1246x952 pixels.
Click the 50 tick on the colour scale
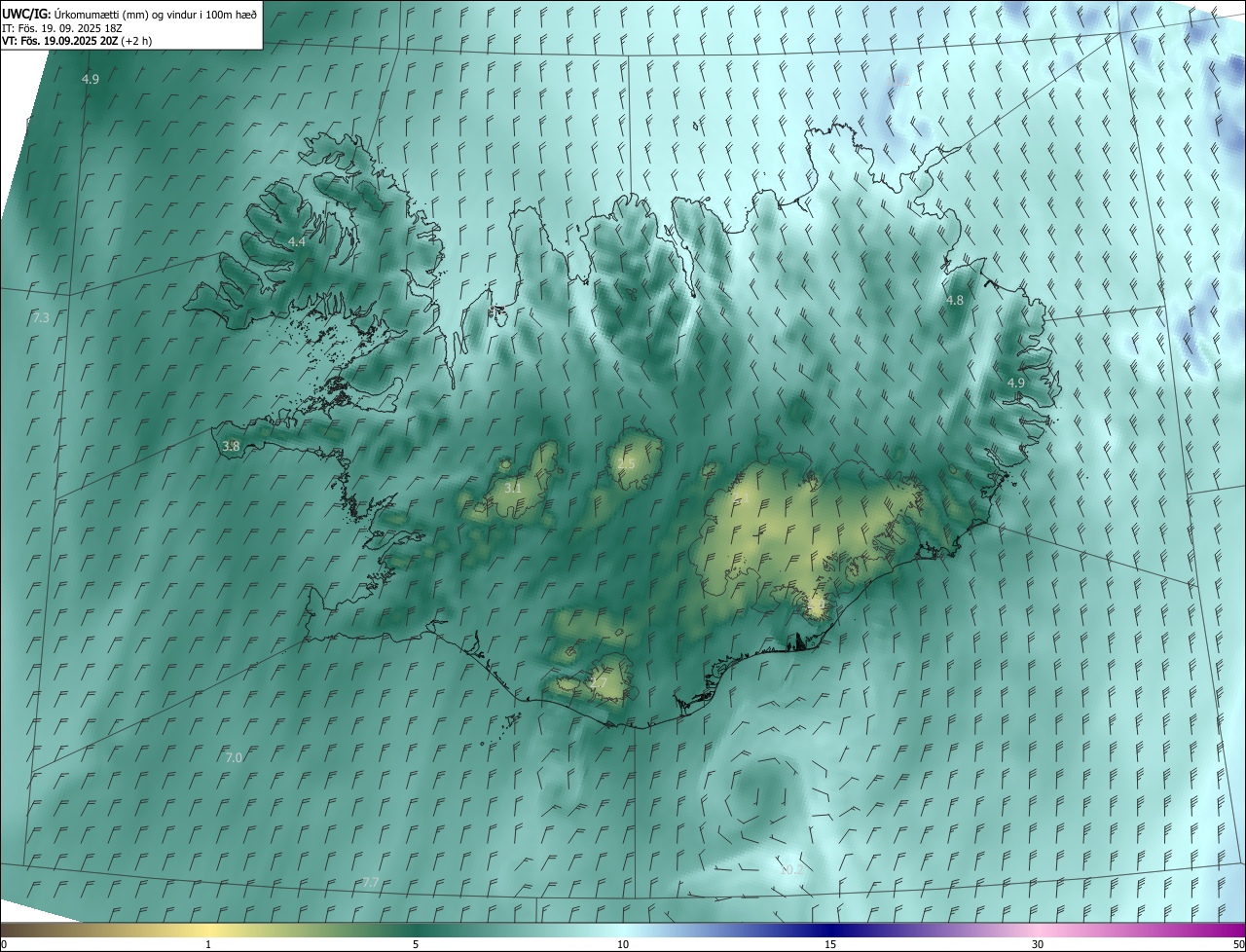click(1238, 945)
